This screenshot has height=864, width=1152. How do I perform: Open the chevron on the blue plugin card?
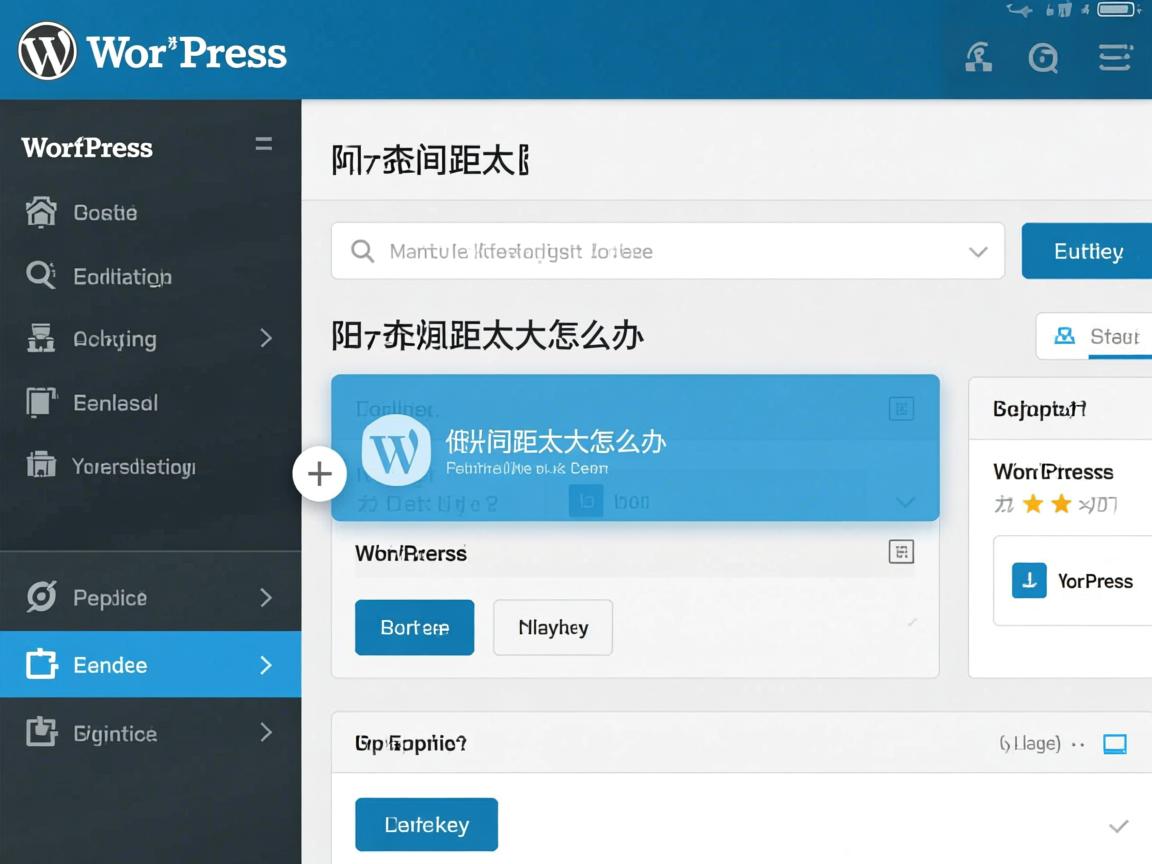pos(905,503)
